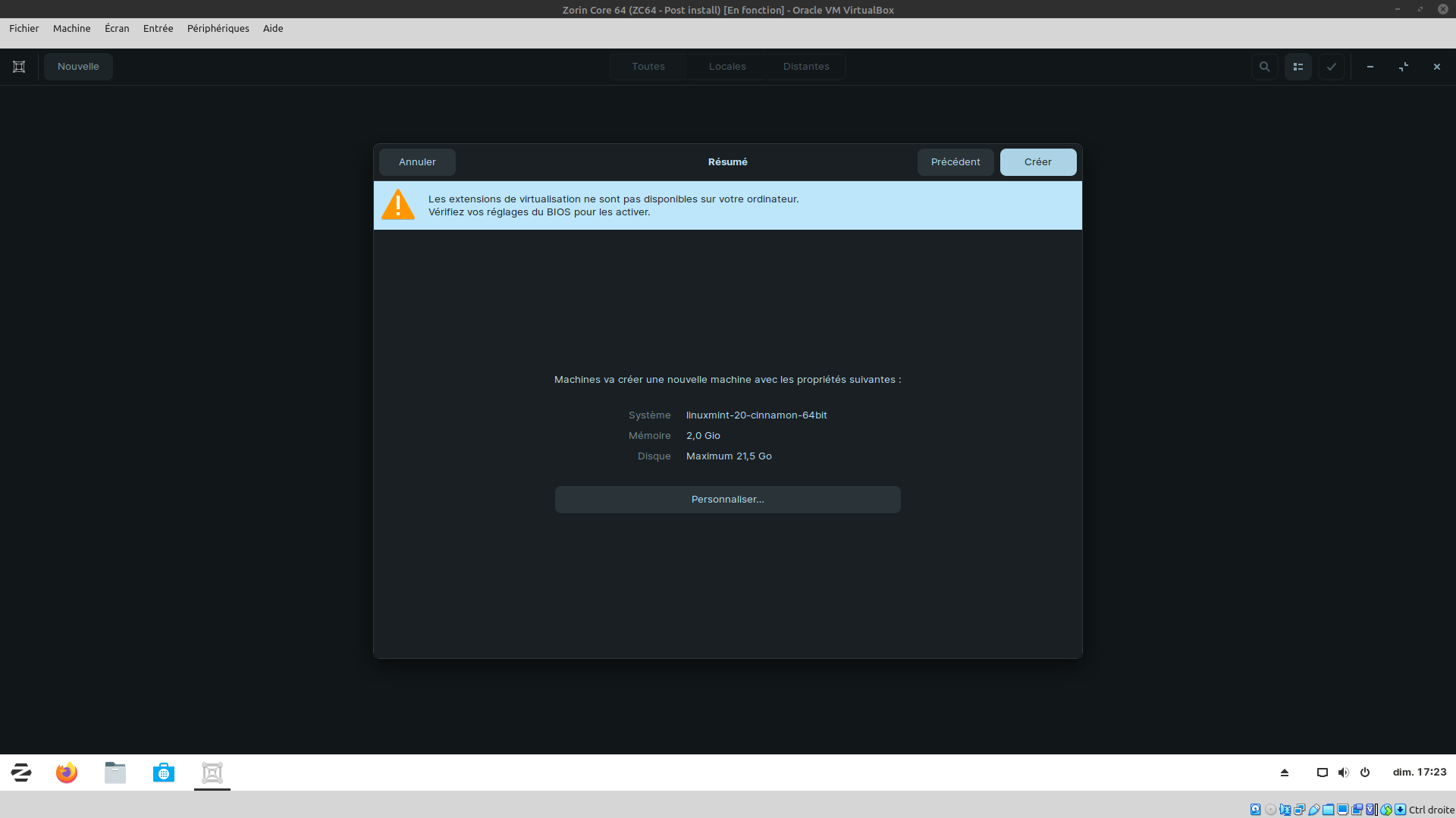Open power menu in system tray
Viewport: 1456px width, 818px height.
(1365, 773)
